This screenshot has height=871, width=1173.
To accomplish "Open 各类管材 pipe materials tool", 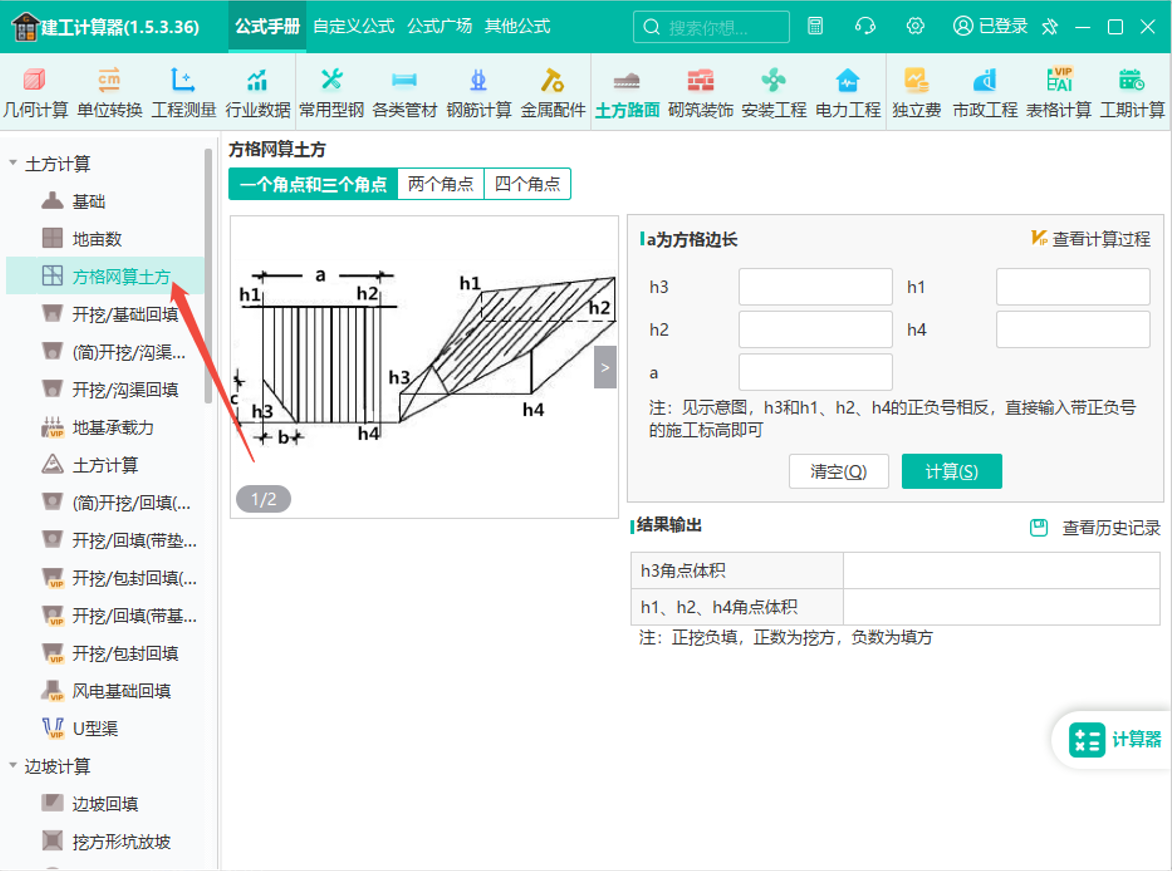I will click(x=405, y=93).
